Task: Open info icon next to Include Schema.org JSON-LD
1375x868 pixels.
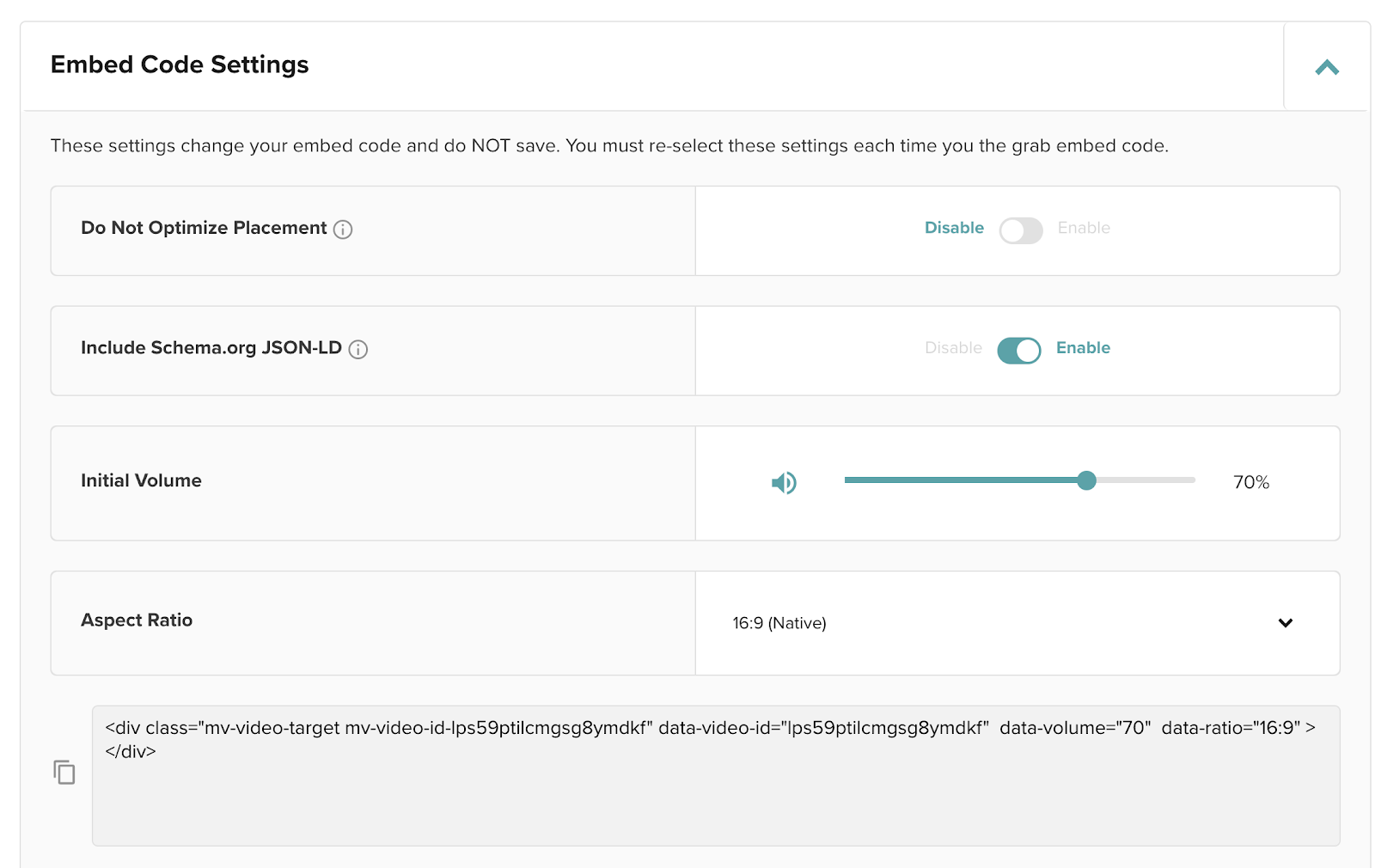Action: 358,349
